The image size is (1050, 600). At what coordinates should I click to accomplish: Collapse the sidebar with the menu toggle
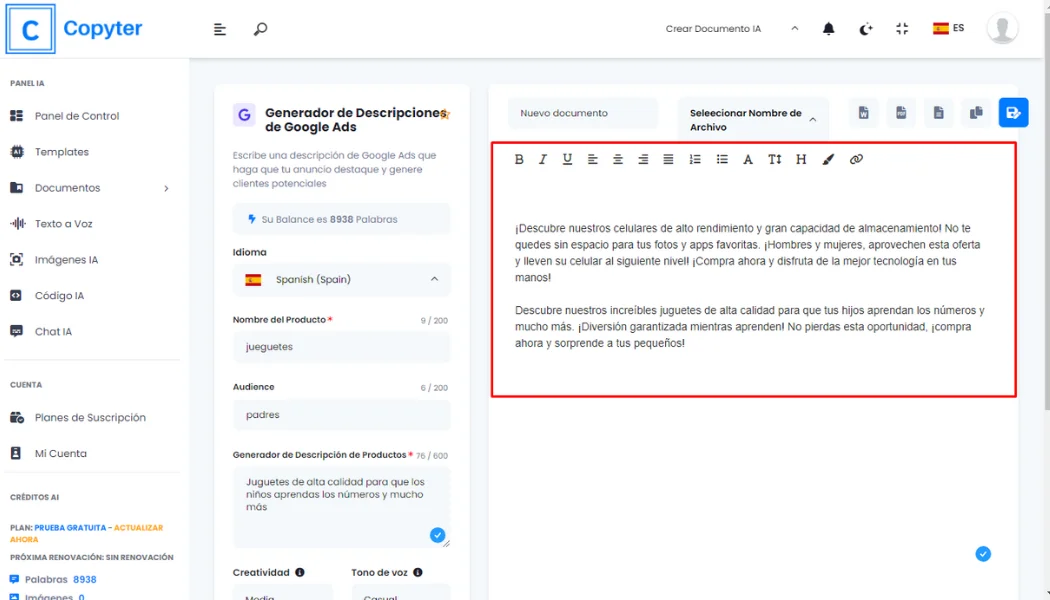click(220, 29)
